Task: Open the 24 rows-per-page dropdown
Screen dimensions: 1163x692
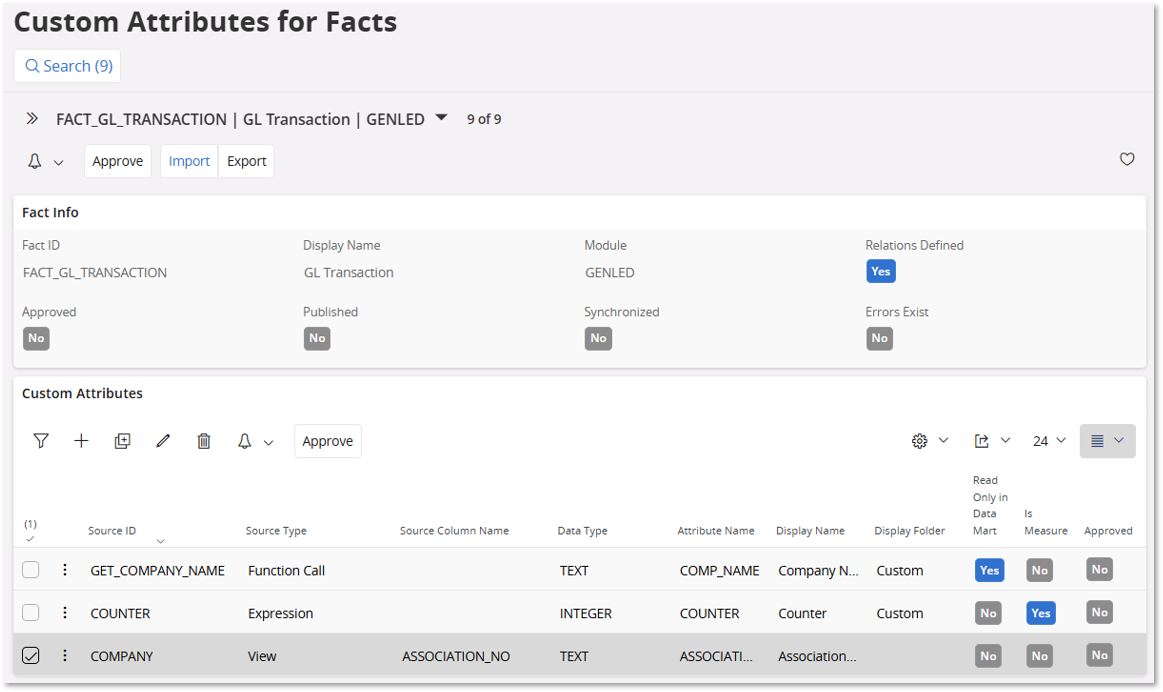Action: (x=1049, y=441)
